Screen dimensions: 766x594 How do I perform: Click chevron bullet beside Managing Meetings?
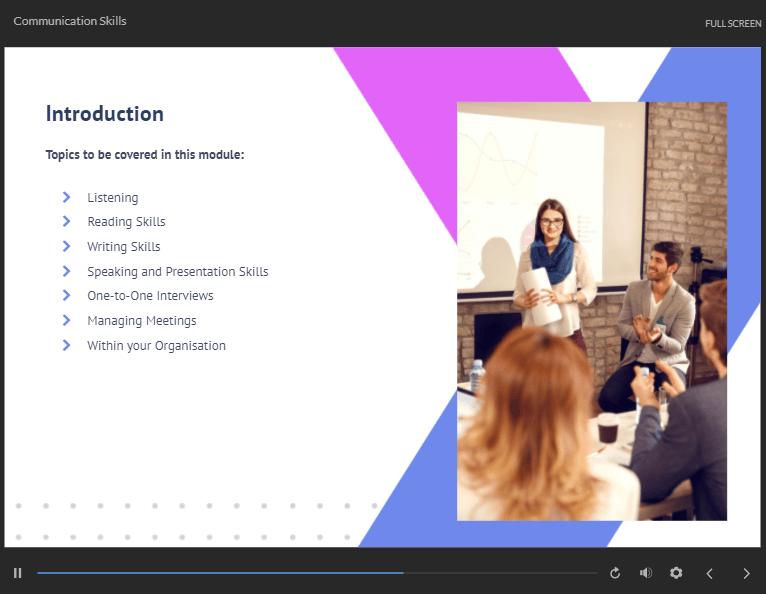[66, 320]
